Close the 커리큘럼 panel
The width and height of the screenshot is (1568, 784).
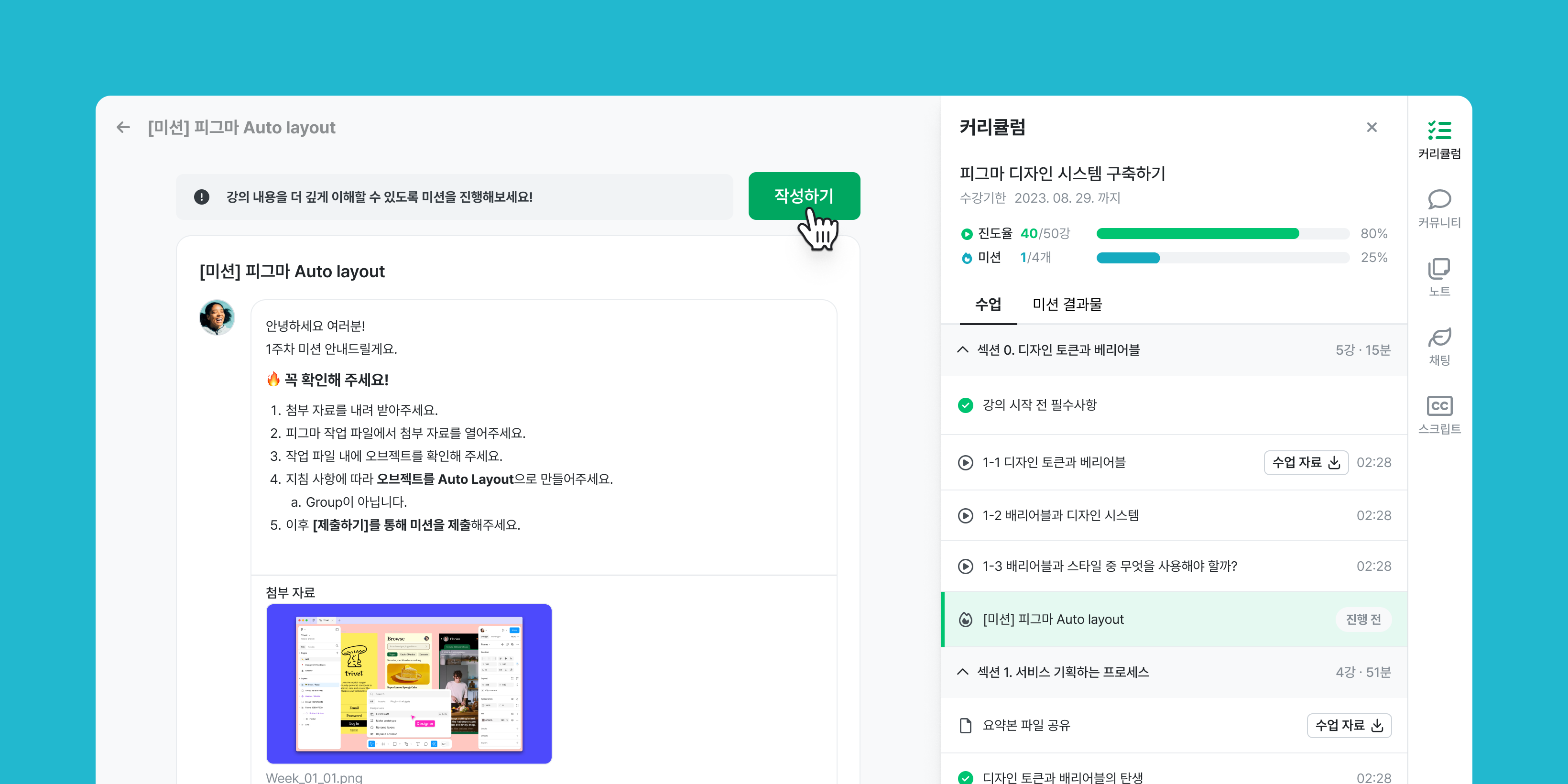(1372, 127)
